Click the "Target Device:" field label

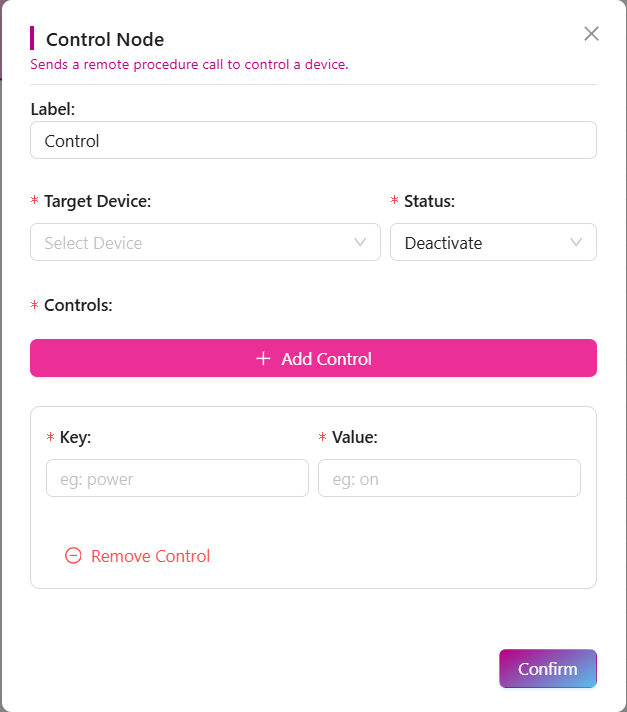click(97, 201)
